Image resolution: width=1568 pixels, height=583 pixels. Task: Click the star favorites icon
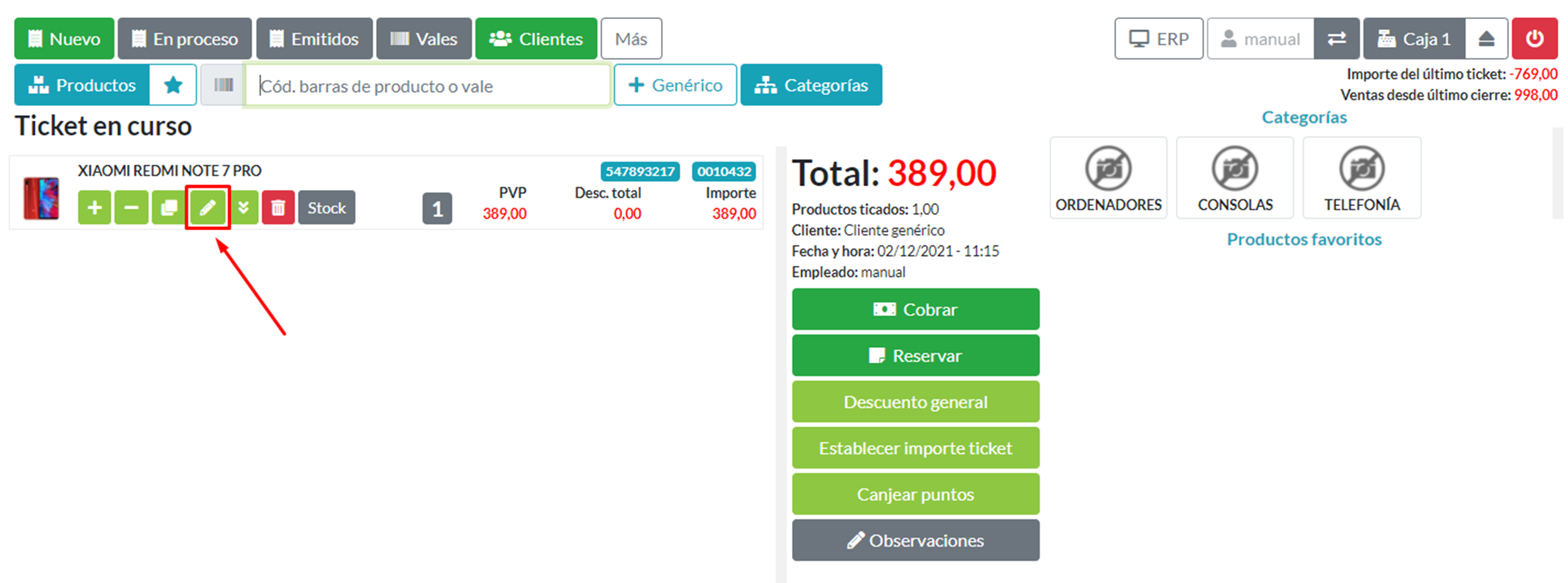coord(173,85)
